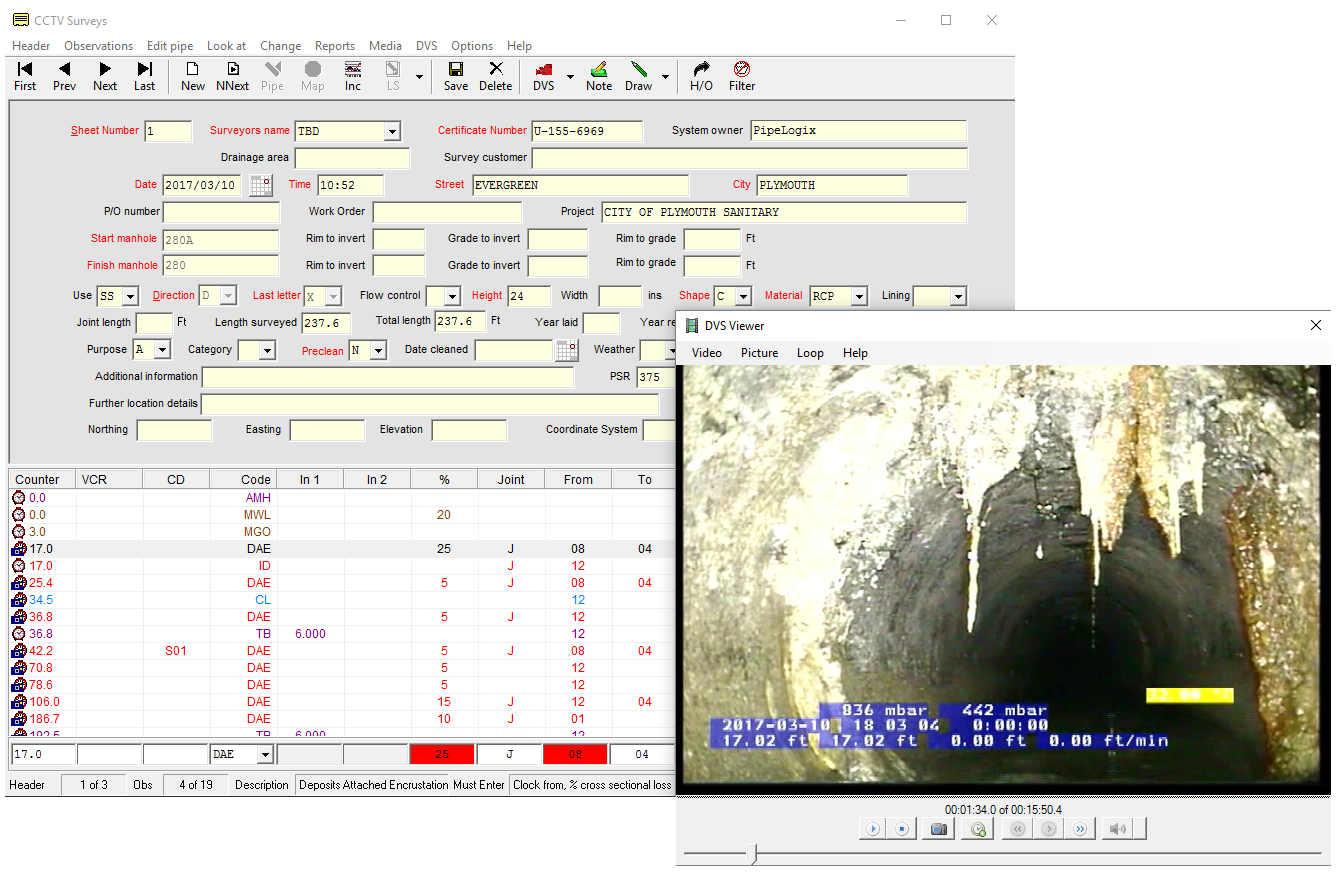
Task: Click the Sheet Number field
Action: coord(168,131)
